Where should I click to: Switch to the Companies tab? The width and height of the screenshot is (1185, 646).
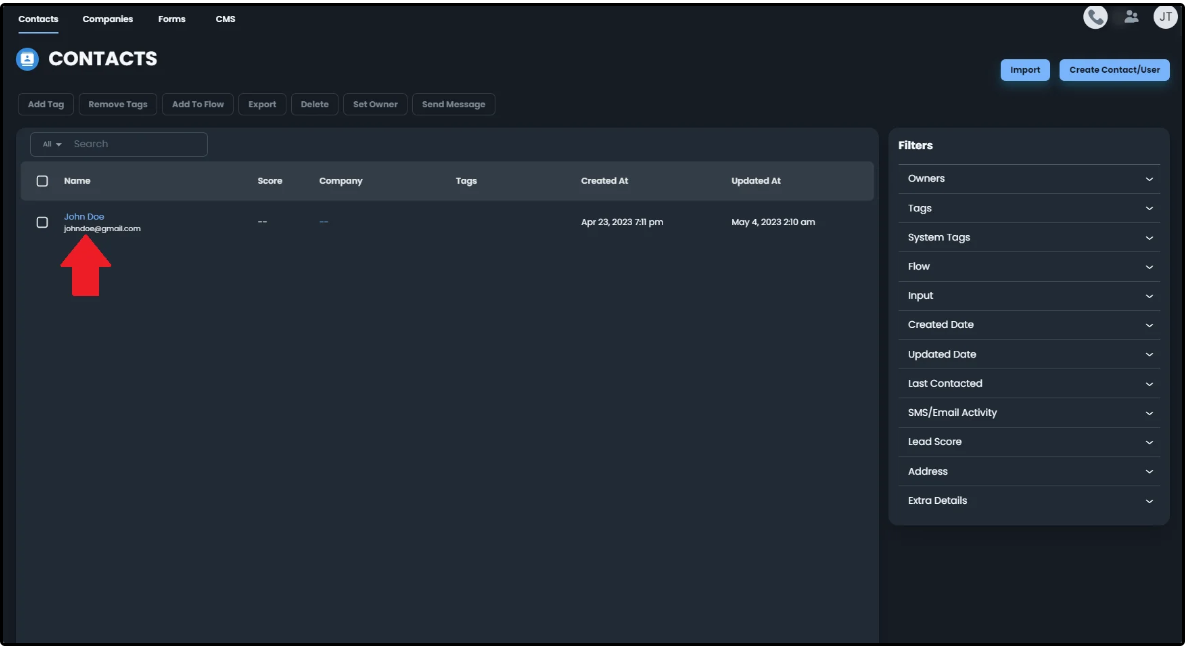107,19
